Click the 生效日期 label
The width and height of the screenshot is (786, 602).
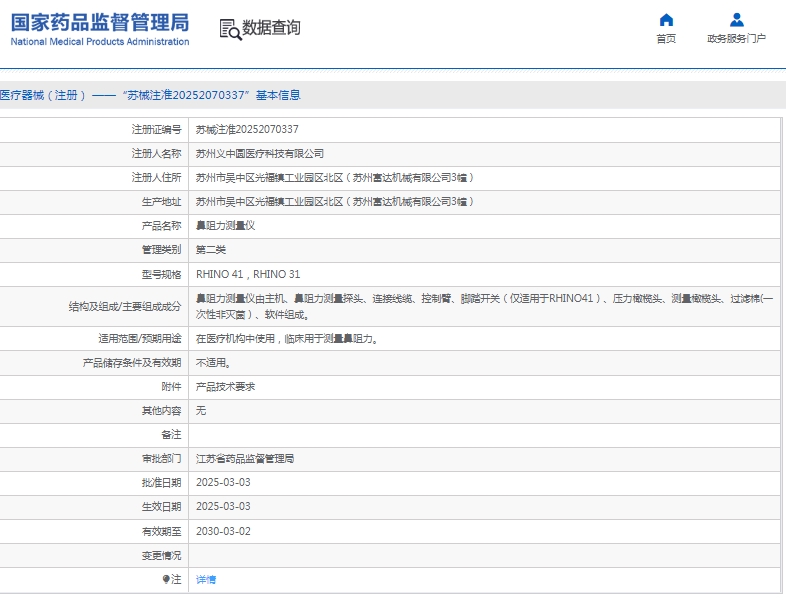[161, 507]
